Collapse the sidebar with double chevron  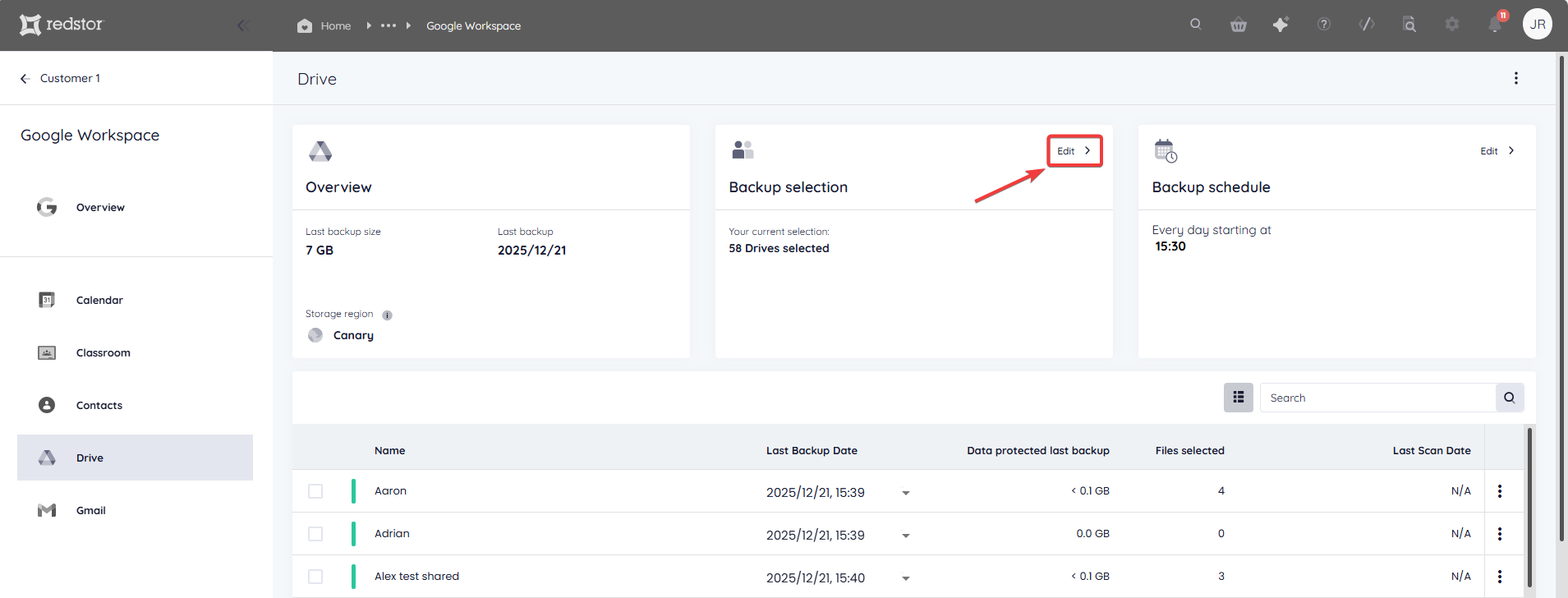(242, 25)
